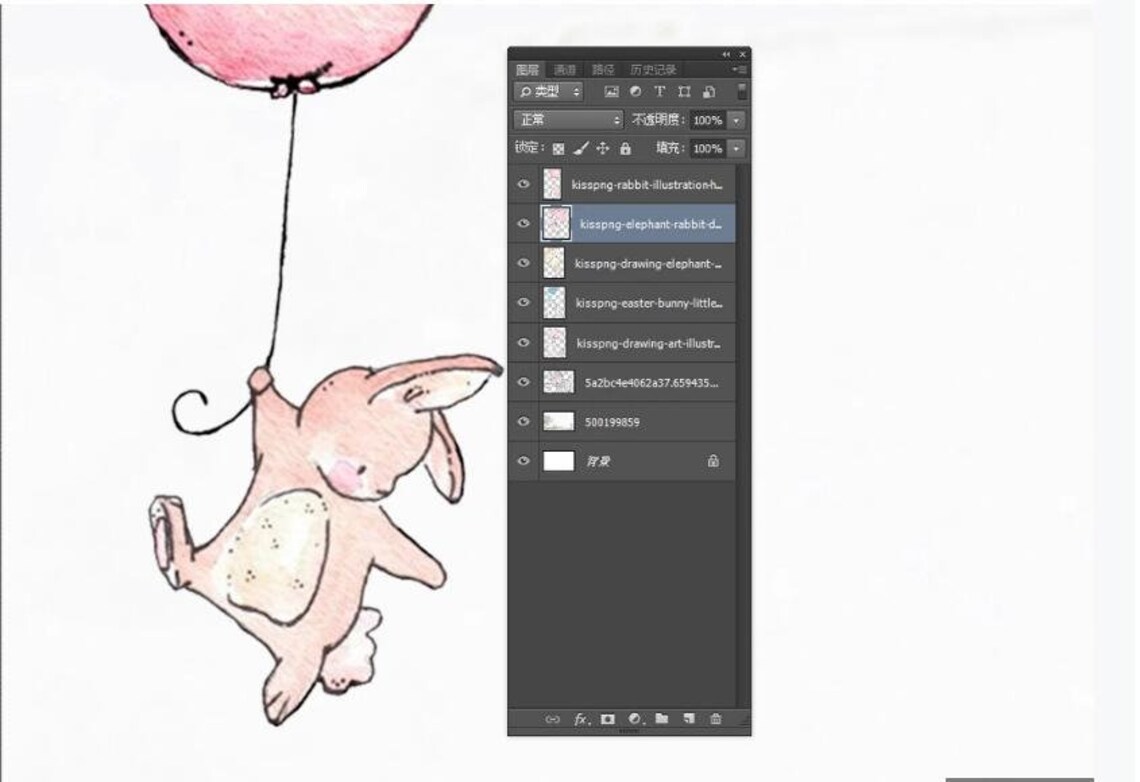Click thumbnail of kisspng-drawing-art-illustr layer
1140x782 pixels.
click(x=554, y=342)
